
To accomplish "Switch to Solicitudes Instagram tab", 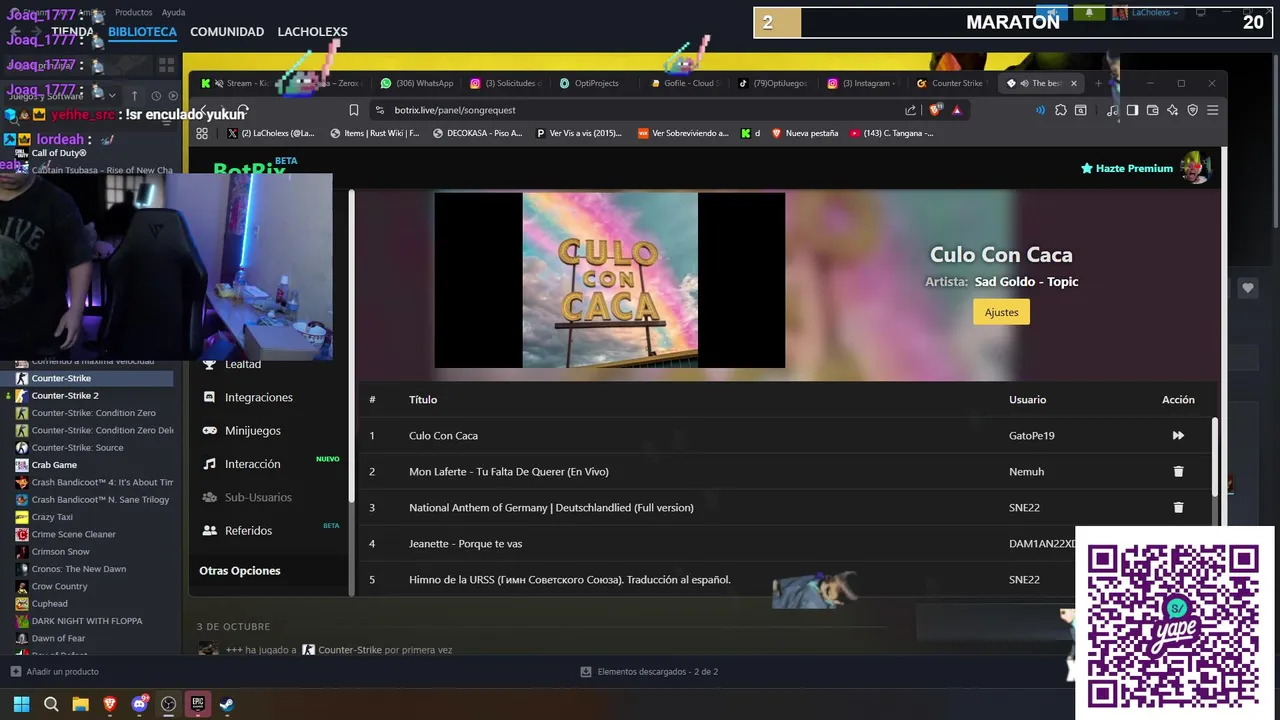I will [x=507, y=83].
